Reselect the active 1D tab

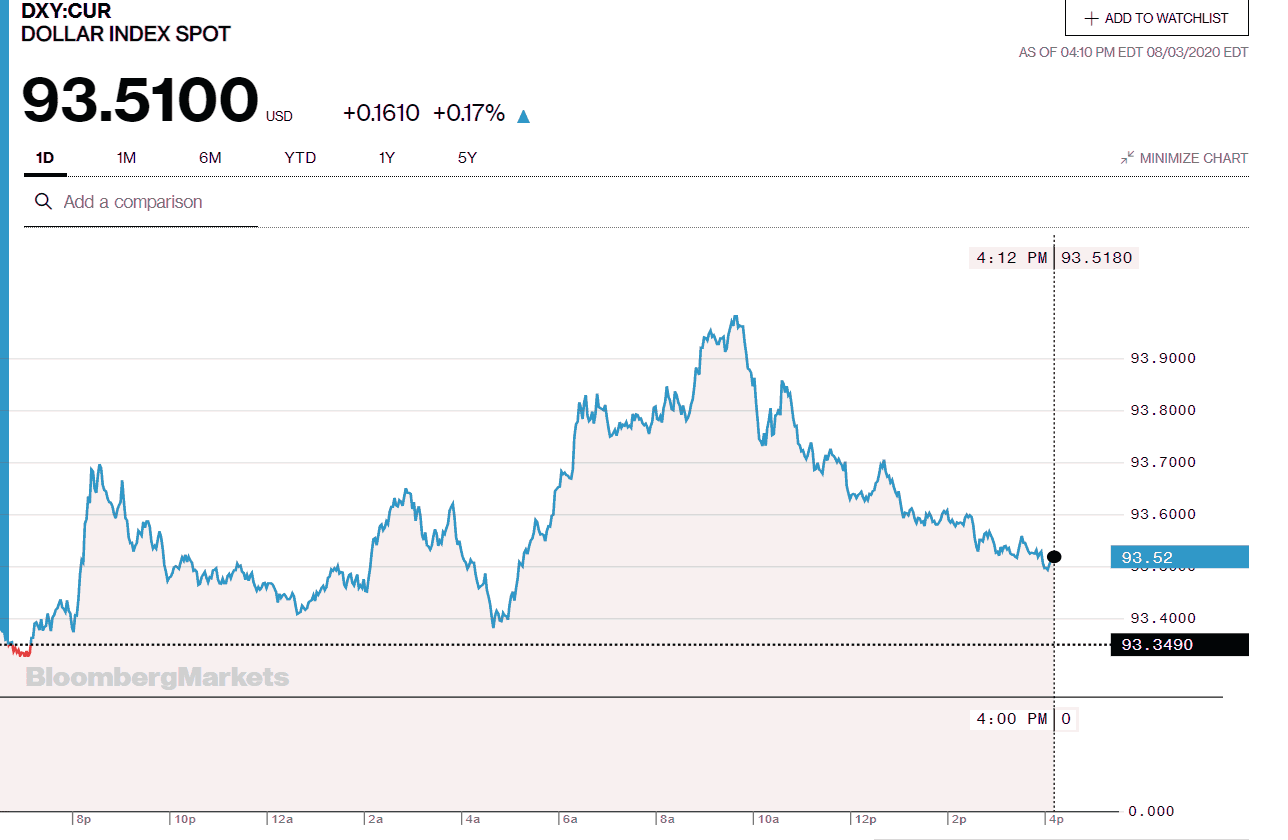pos(44,158)
